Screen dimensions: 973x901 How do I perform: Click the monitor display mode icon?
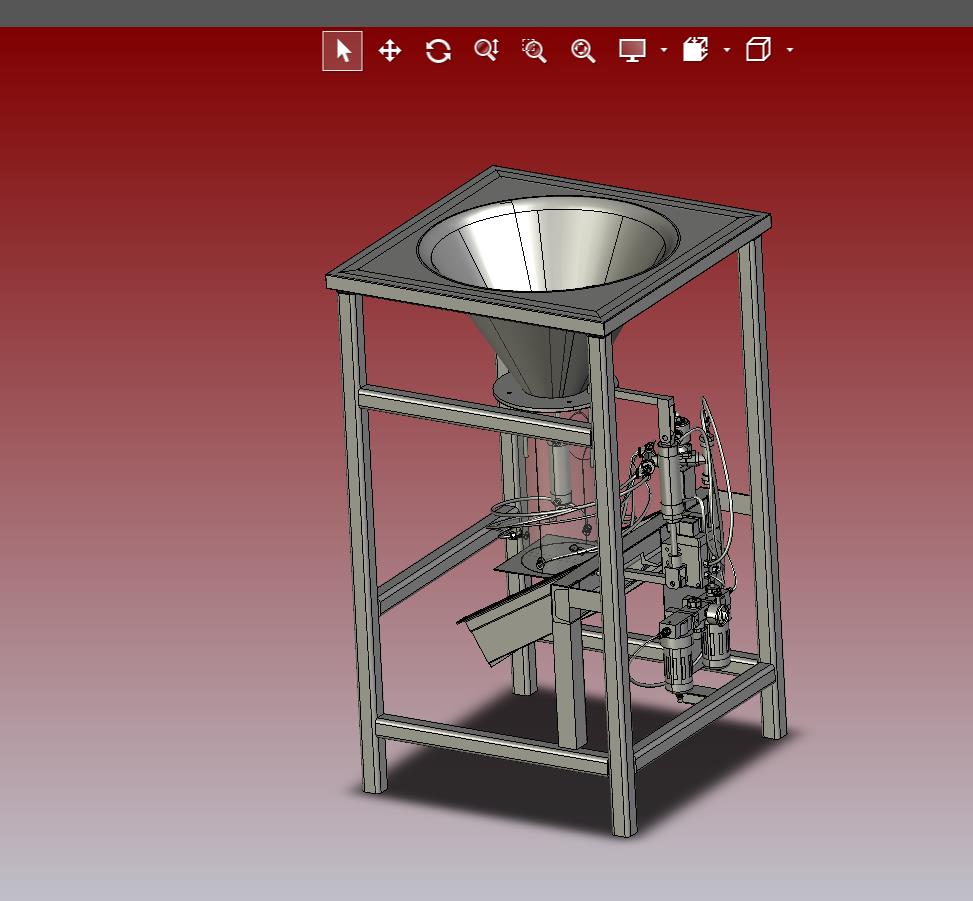[632, 50]
